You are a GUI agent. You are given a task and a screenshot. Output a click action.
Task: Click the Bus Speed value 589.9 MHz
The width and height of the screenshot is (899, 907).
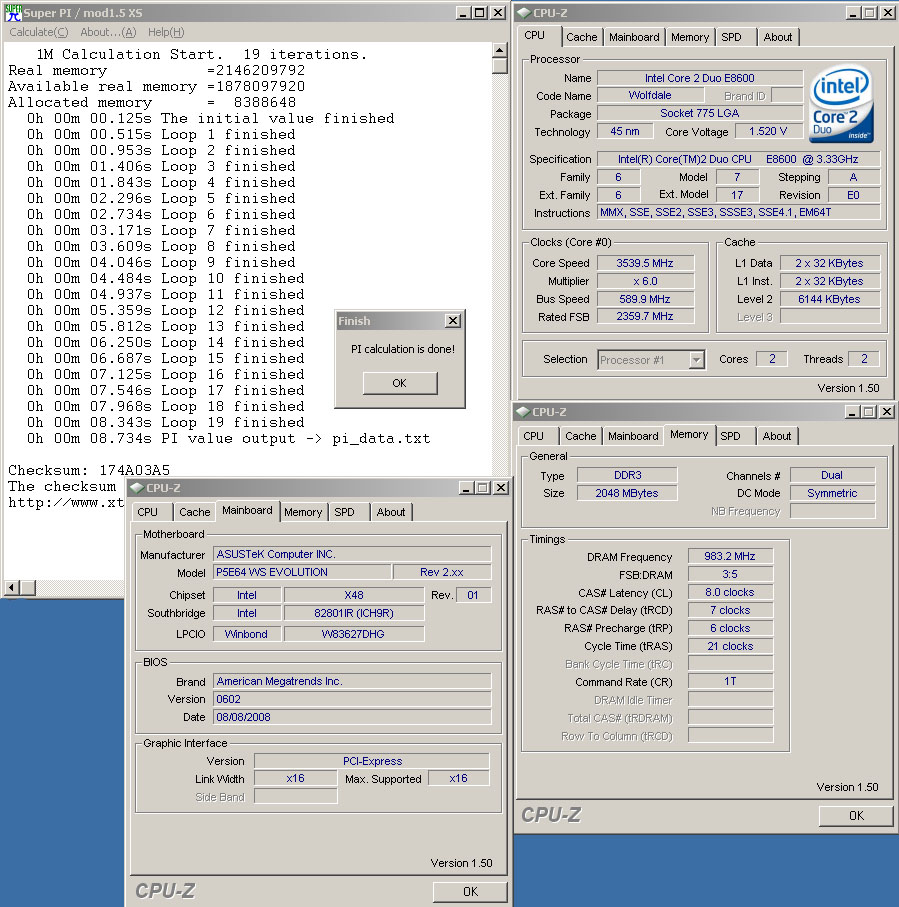645,299
